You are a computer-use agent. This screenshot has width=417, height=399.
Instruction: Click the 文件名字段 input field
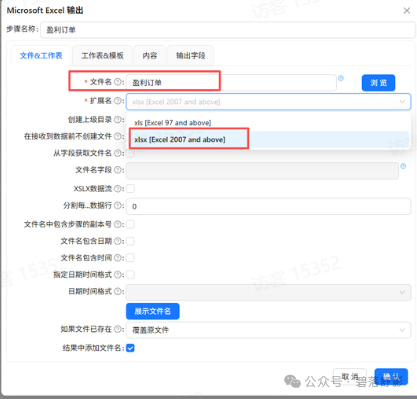[x=262, y=171]
